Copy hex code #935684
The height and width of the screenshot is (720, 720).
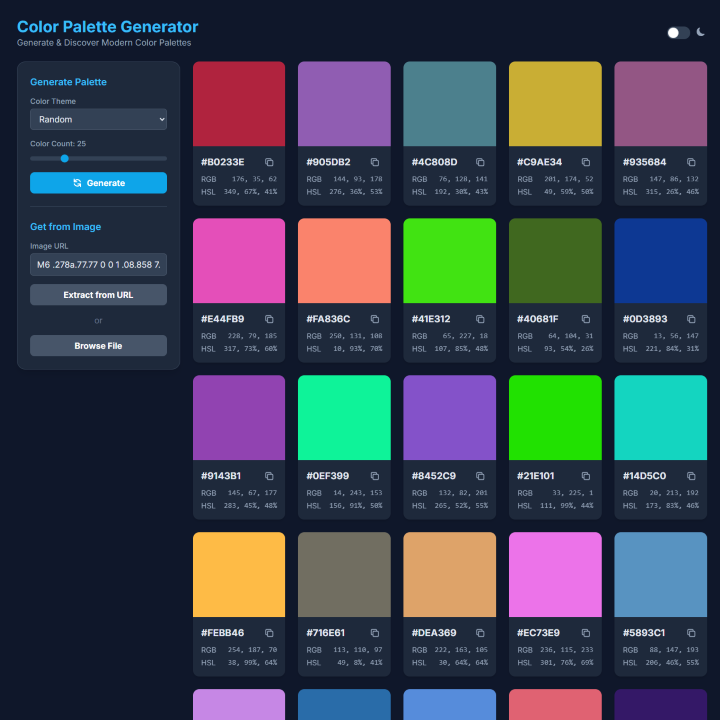pos(691,162)
